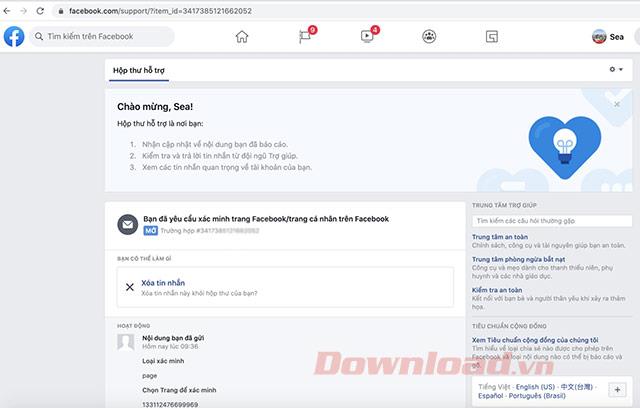The image size is (640, 408).
Task: Click the Sea profile name
Action: point(616,37)
